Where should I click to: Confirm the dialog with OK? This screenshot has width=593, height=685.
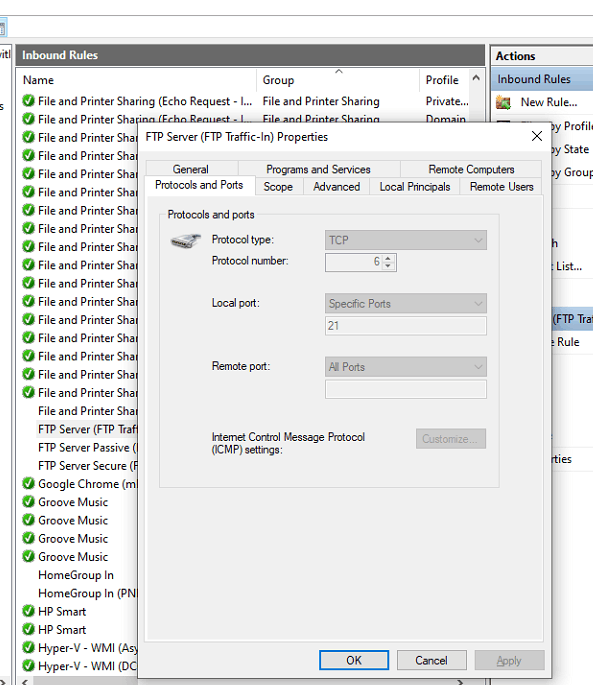coord(354,660)
